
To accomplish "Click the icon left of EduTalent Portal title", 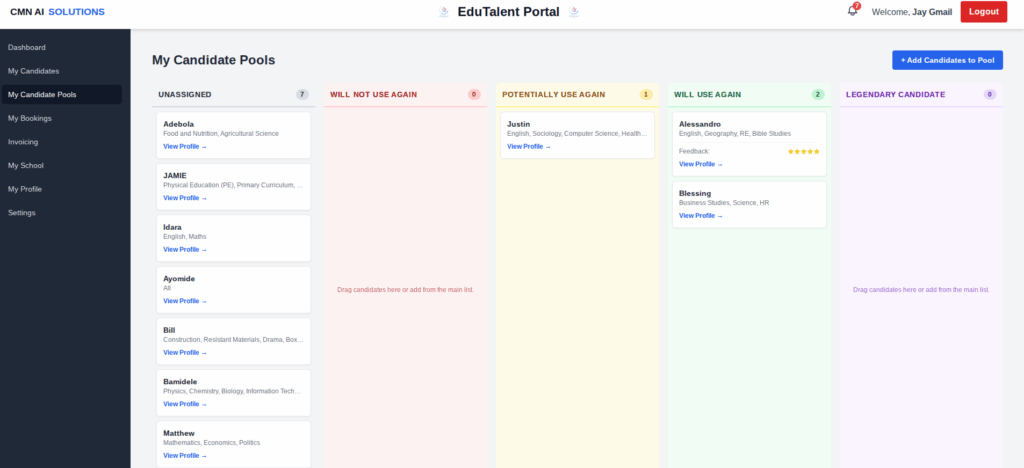I will pos(443,12).
